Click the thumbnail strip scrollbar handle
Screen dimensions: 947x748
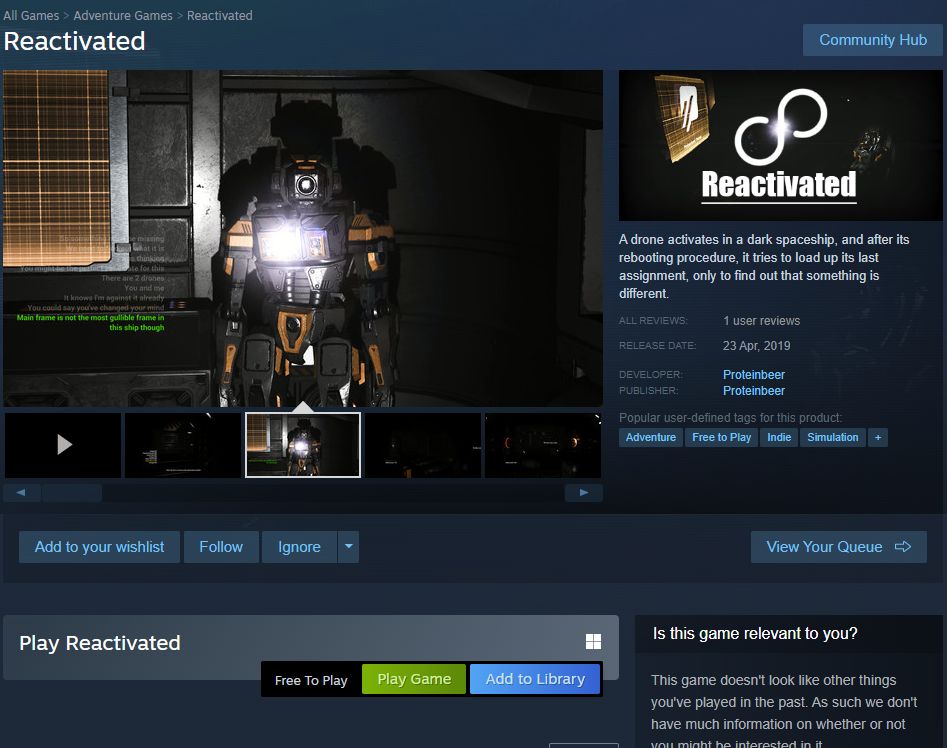[x=72, y=493]
